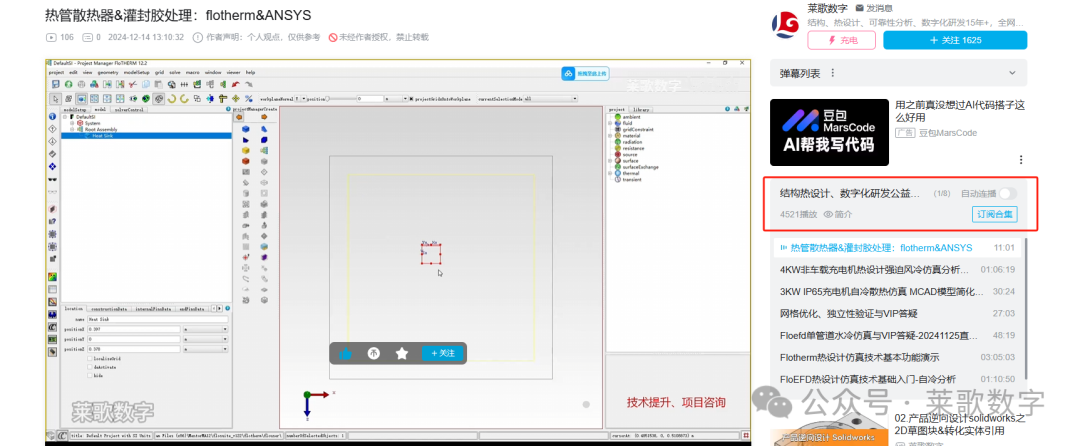The width and height of the screenshot is (1080, 446).
Task: Click the green circle icon in main toolbar
Action: coord(68,84)
